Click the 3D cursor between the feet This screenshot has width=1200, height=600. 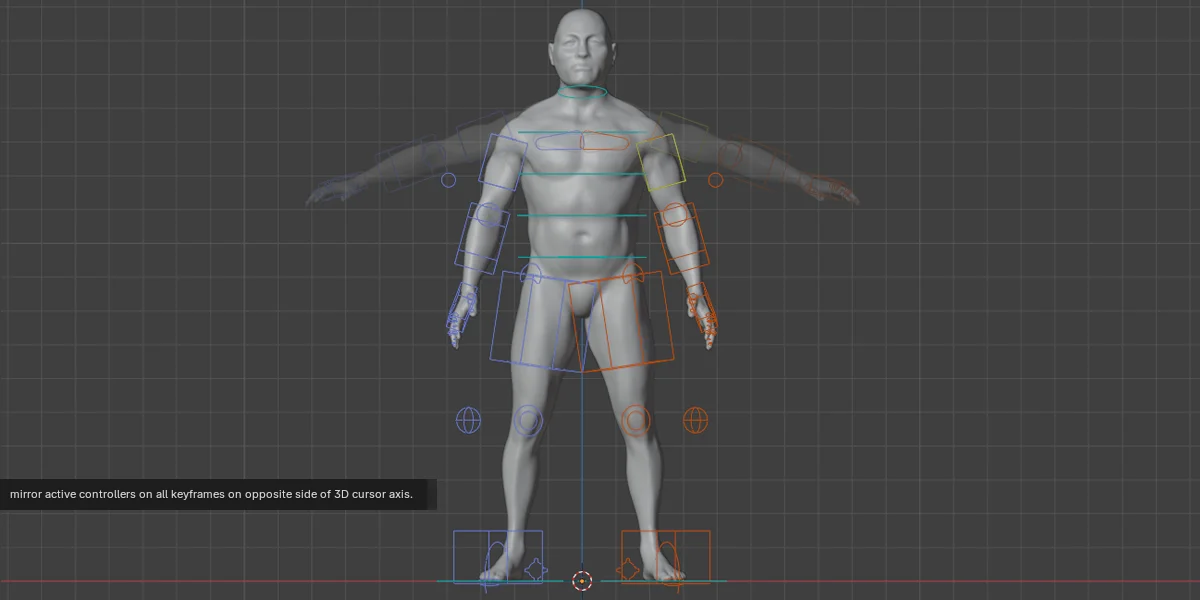tap(583, 581)
